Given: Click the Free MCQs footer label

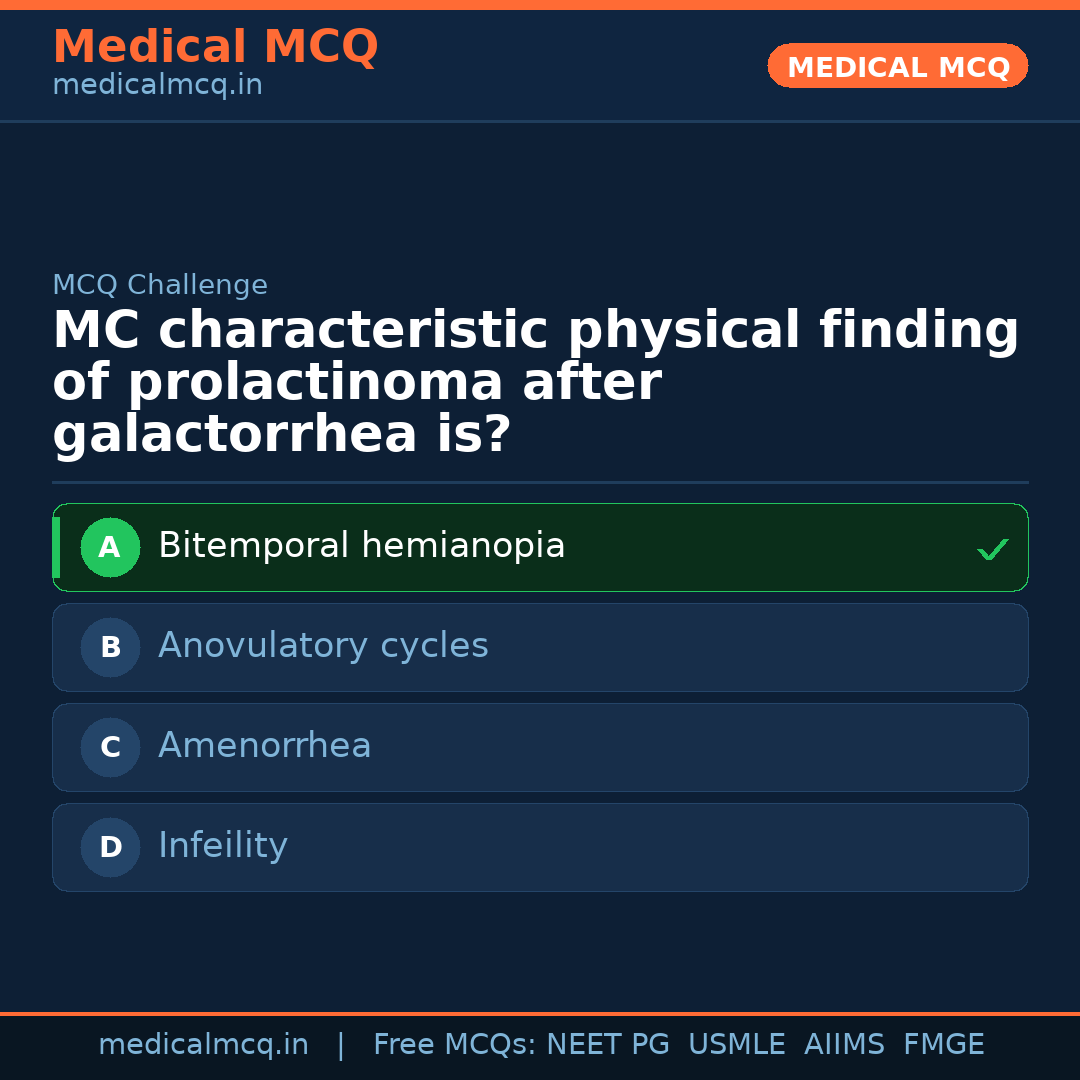Looking at the screenshot, I should 454,1045.
